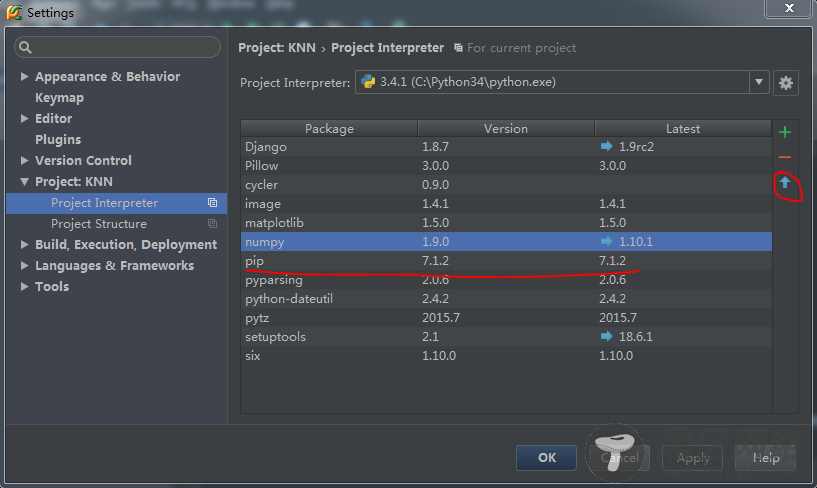Select the Pillow package row
The image size is (817, 488).
(x=506, y=166)
